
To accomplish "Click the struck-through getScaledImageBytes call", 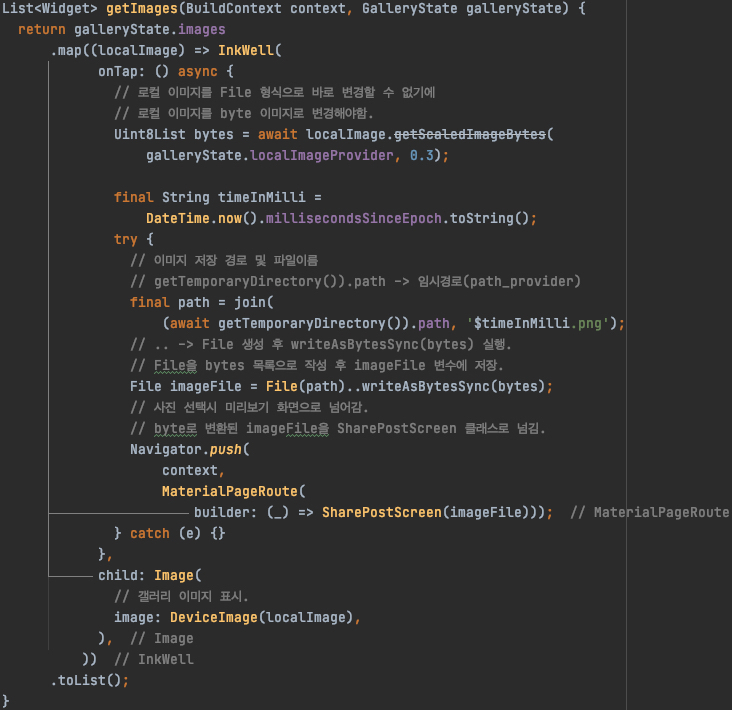I will [x=470, y=134].
